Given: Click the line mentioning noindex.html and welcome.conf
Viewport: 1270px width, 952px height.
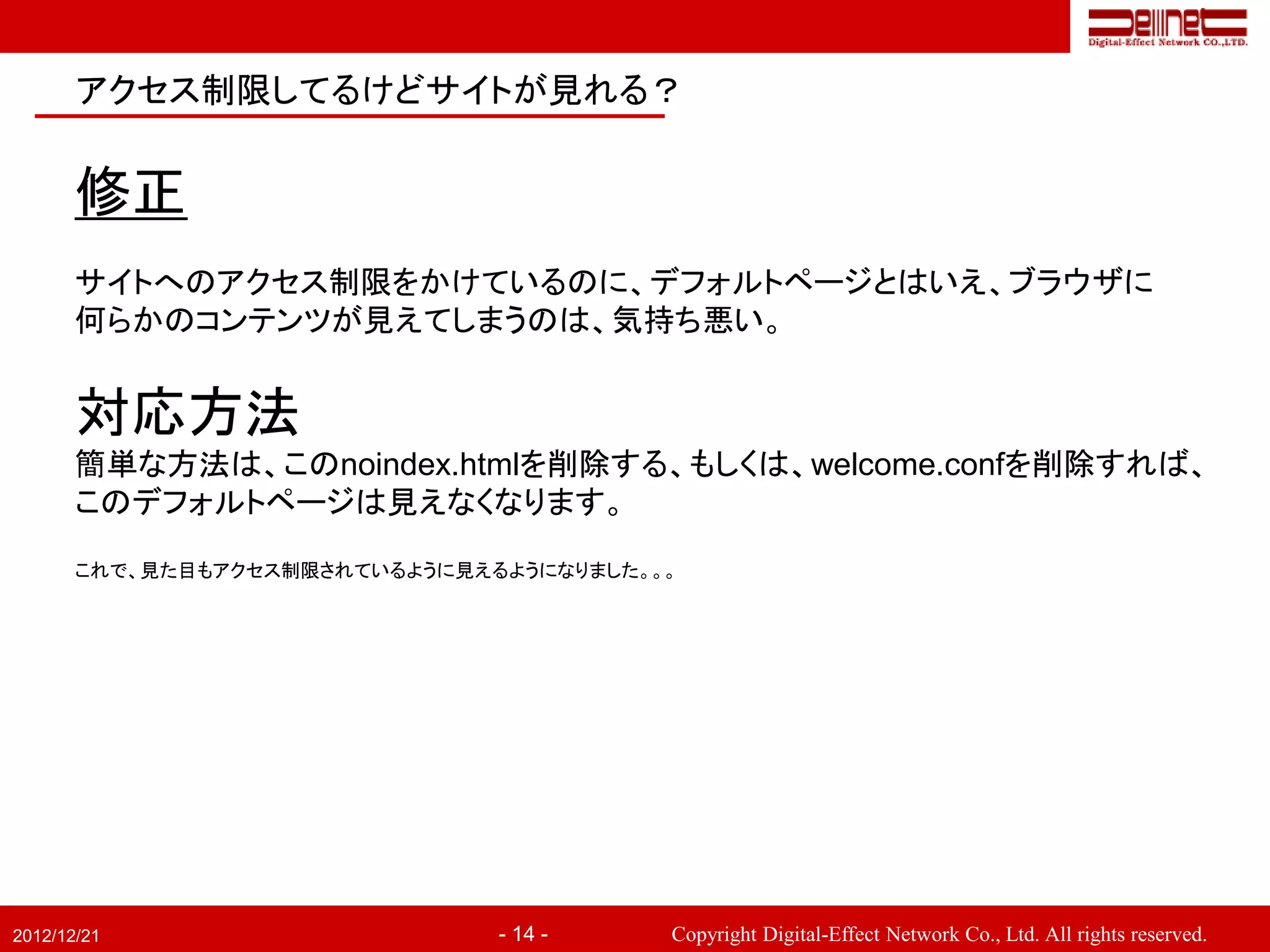Looking at the screenshot, I should click(640, 464).
